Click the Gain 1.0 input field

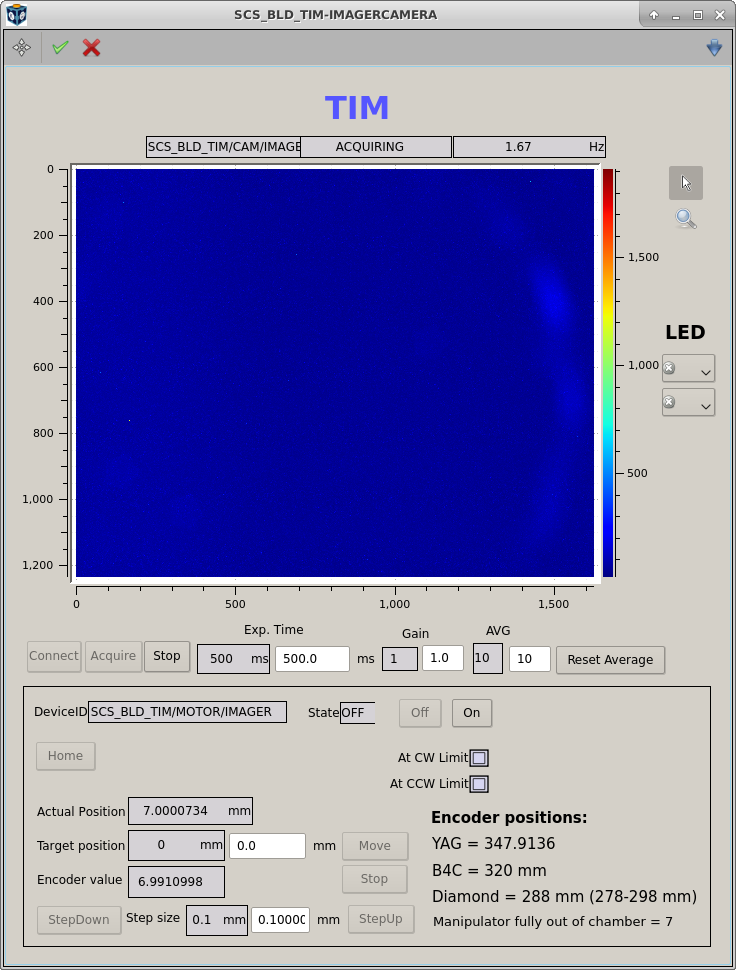tap(443, 658)
